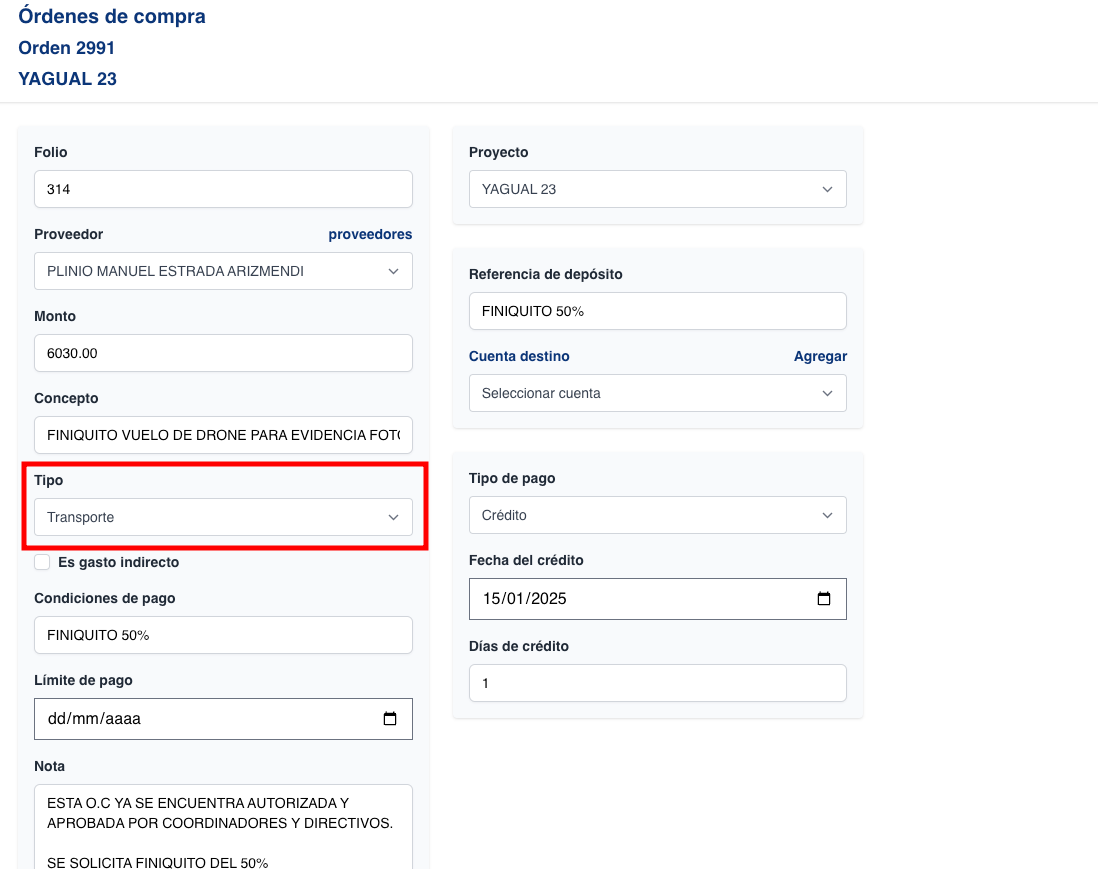Screen dimensions: 1098x869
Task: Go to Órdenes de compra heading
Action: 112,17
